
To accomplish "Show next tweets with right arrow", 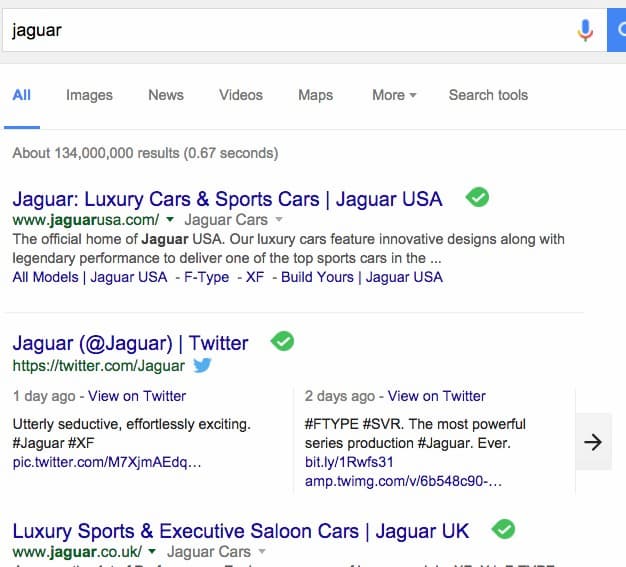I will pyautogui.click(x=593, y=442).
